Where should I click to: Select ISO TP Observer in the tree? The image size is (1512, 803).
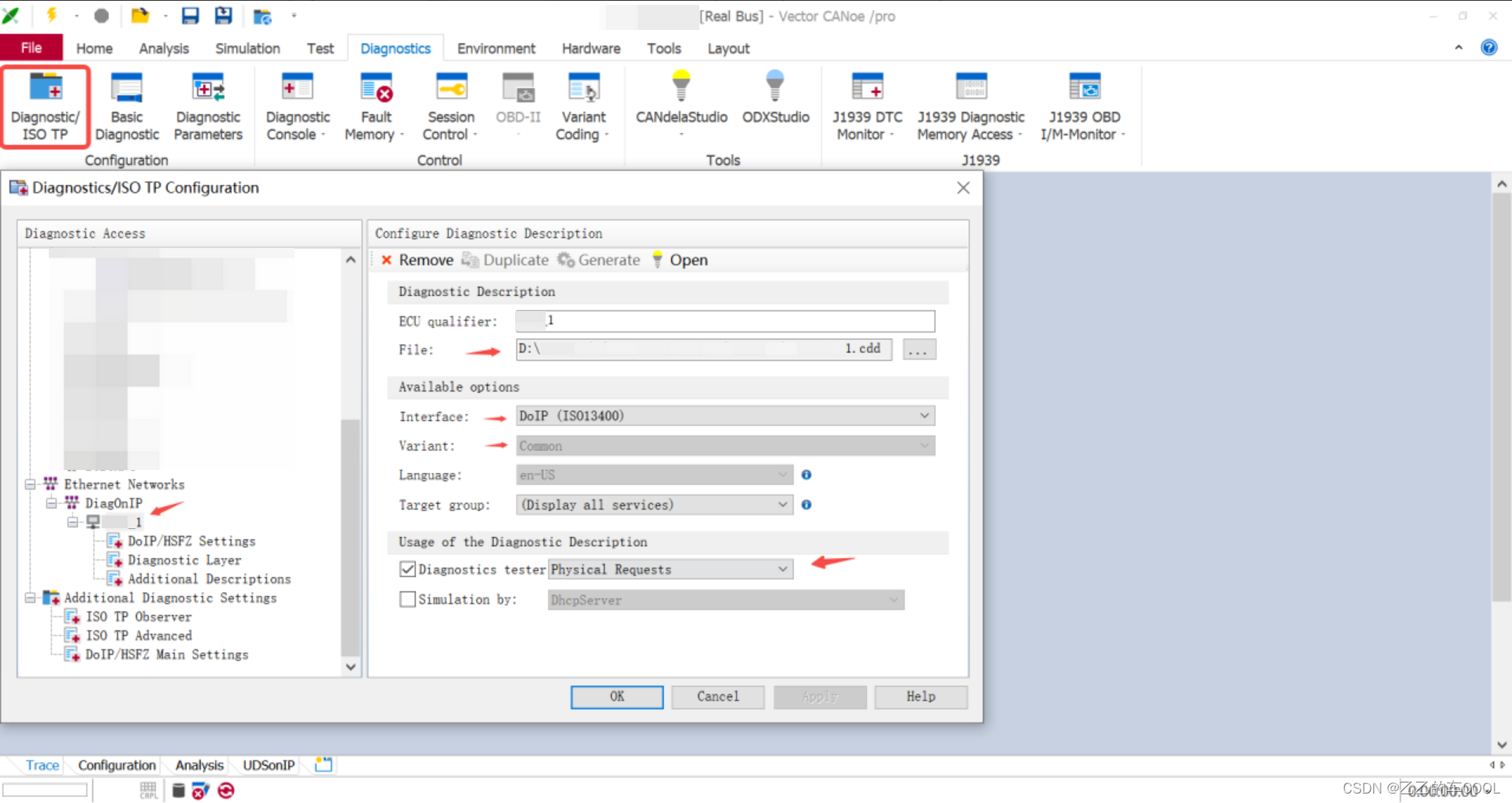click(139, 616)
